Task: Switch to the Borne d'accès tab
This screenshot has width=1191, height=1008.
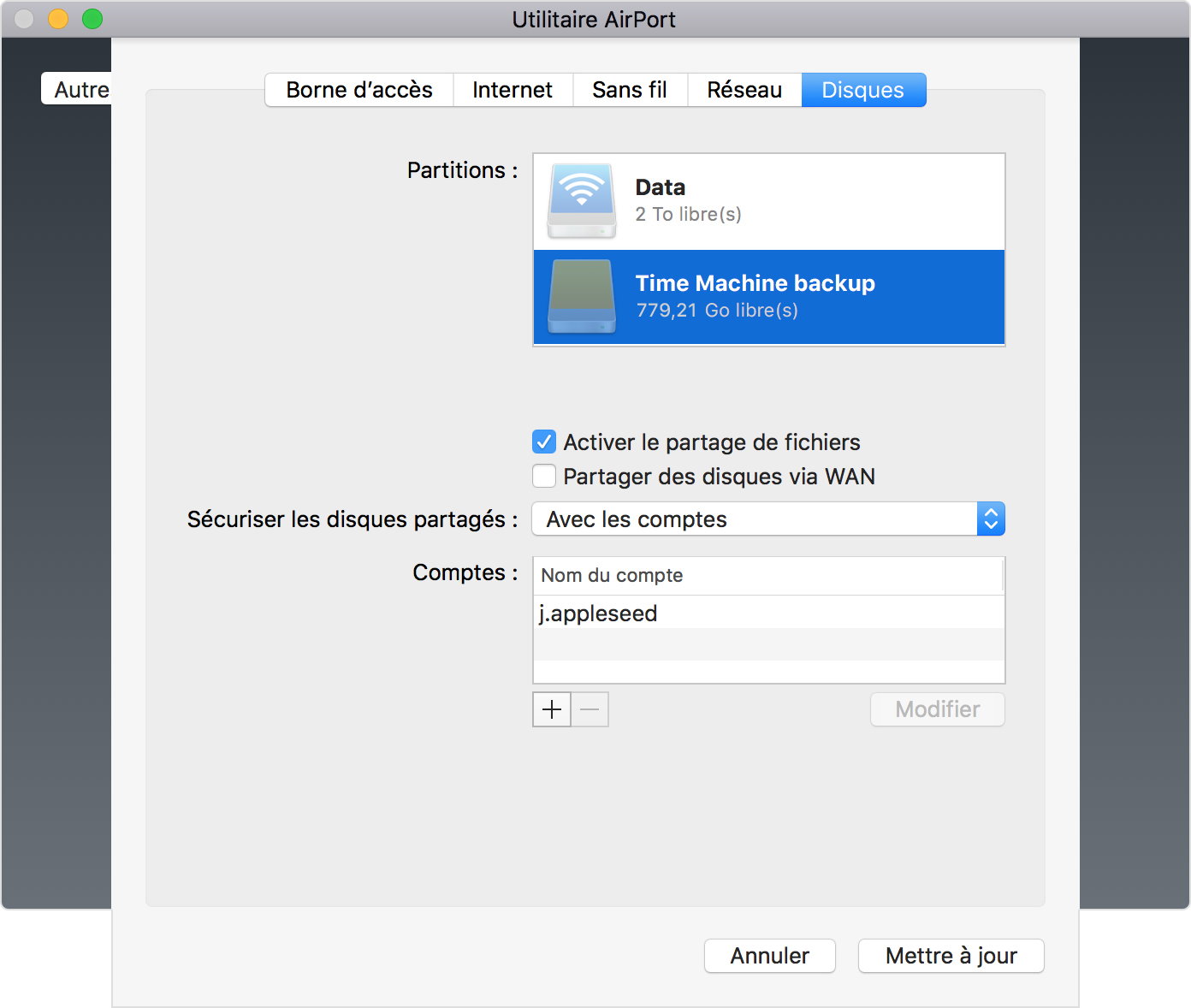Action: click(359, 90)
